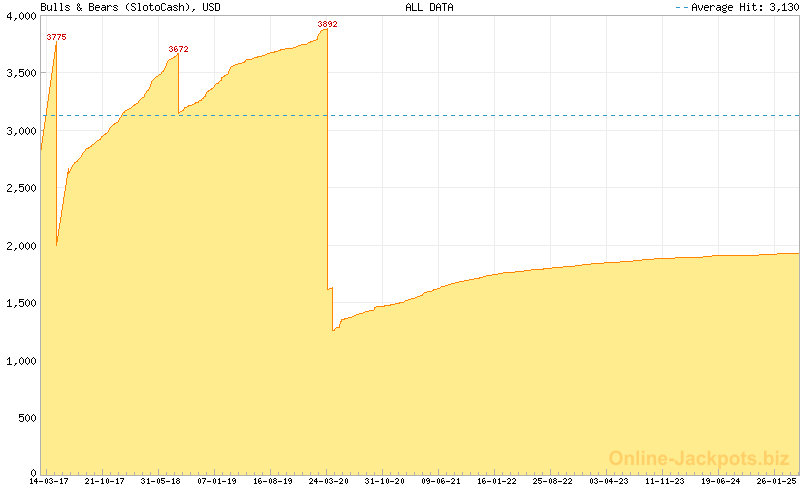Click the 11-11-23 x-axis date
Viewport: 800px width, 490px height.
[x=665, y=481]
